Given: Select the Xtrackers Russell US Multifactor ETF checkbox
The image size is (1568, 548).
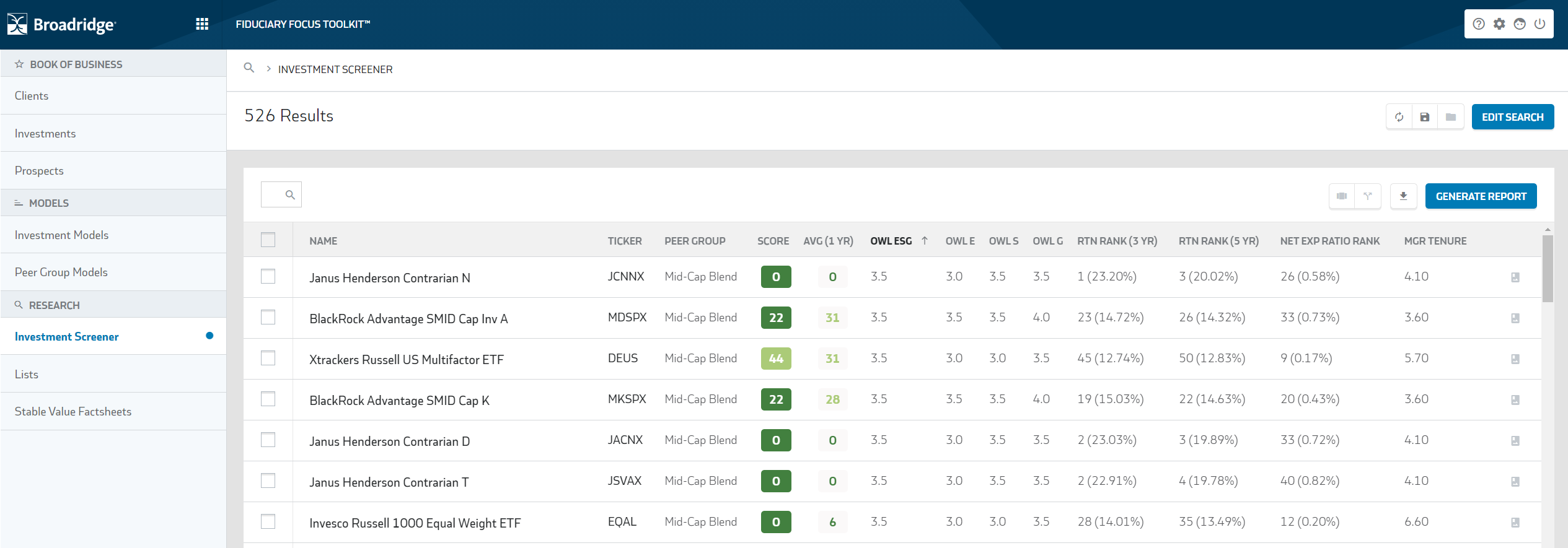Looking at the screenshot, I should pos(268,358).
